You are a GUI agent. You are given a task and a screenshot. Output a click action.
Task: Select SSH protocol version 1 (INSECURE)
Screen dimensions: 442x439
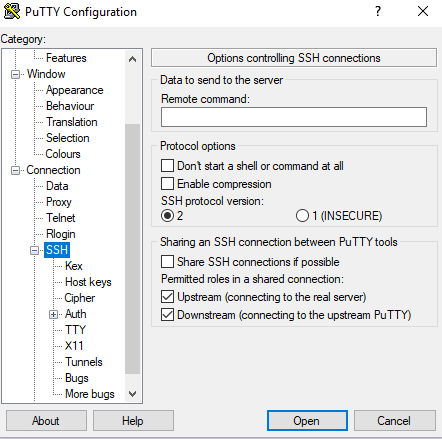click(x=302, y=216)
